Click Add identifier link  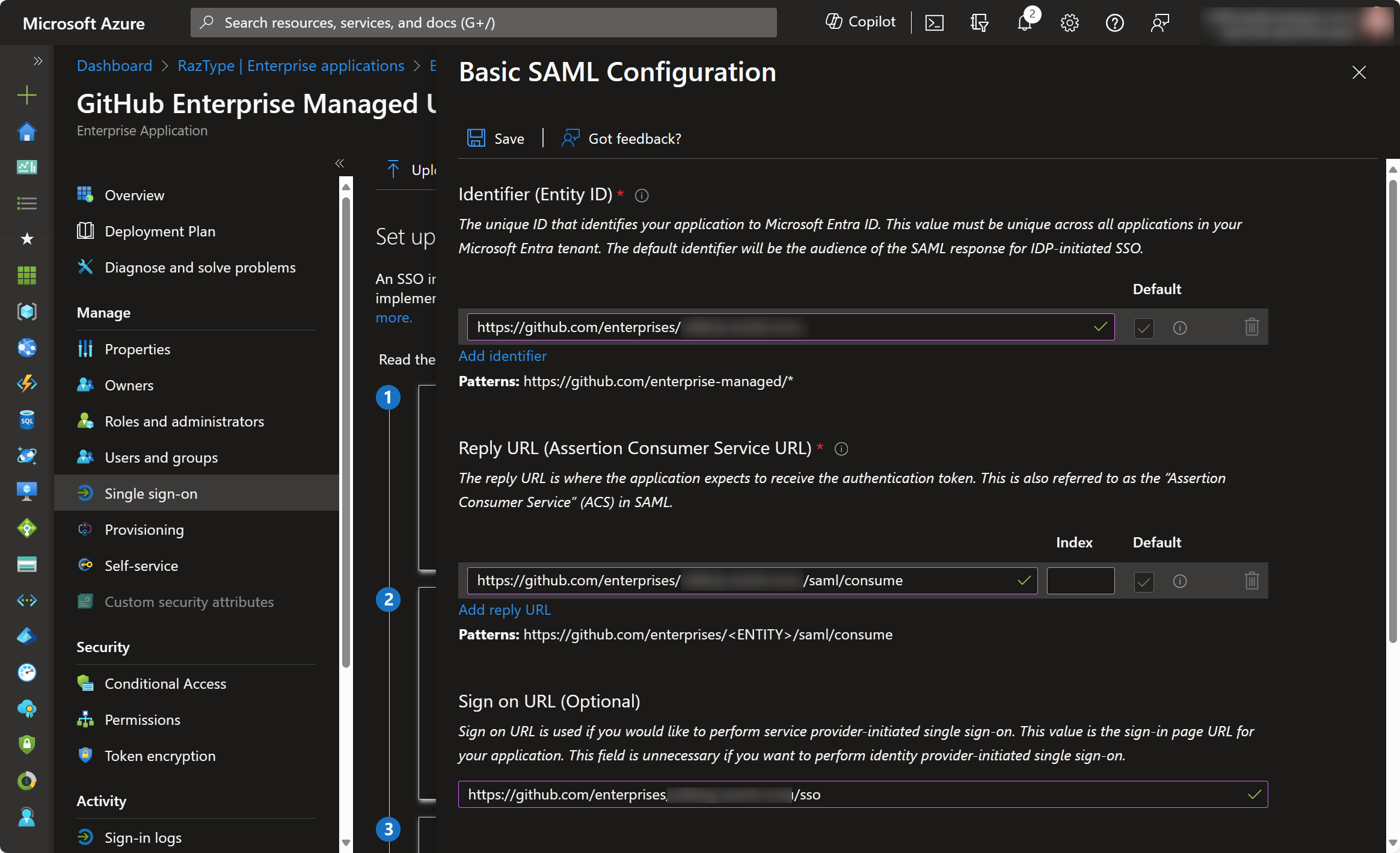[502, 356]
